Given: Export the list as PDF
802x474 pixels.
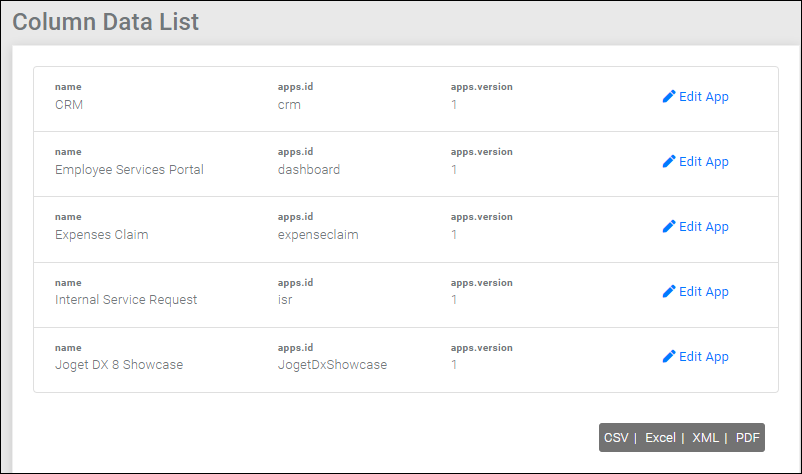Looking at the screenshot, I should click(747, 438).
